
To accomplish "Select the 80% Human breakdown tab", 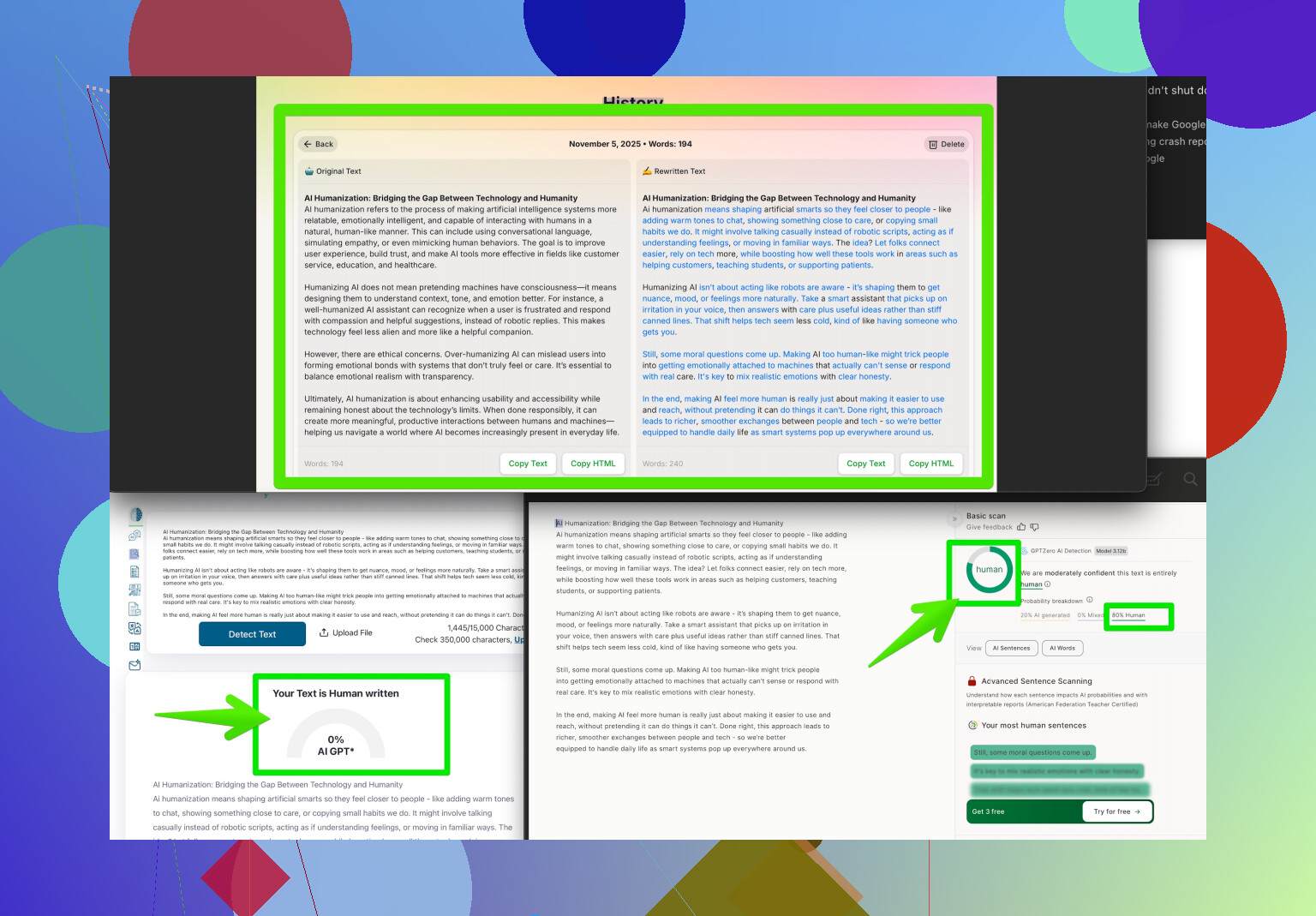I will (1128, 615).
